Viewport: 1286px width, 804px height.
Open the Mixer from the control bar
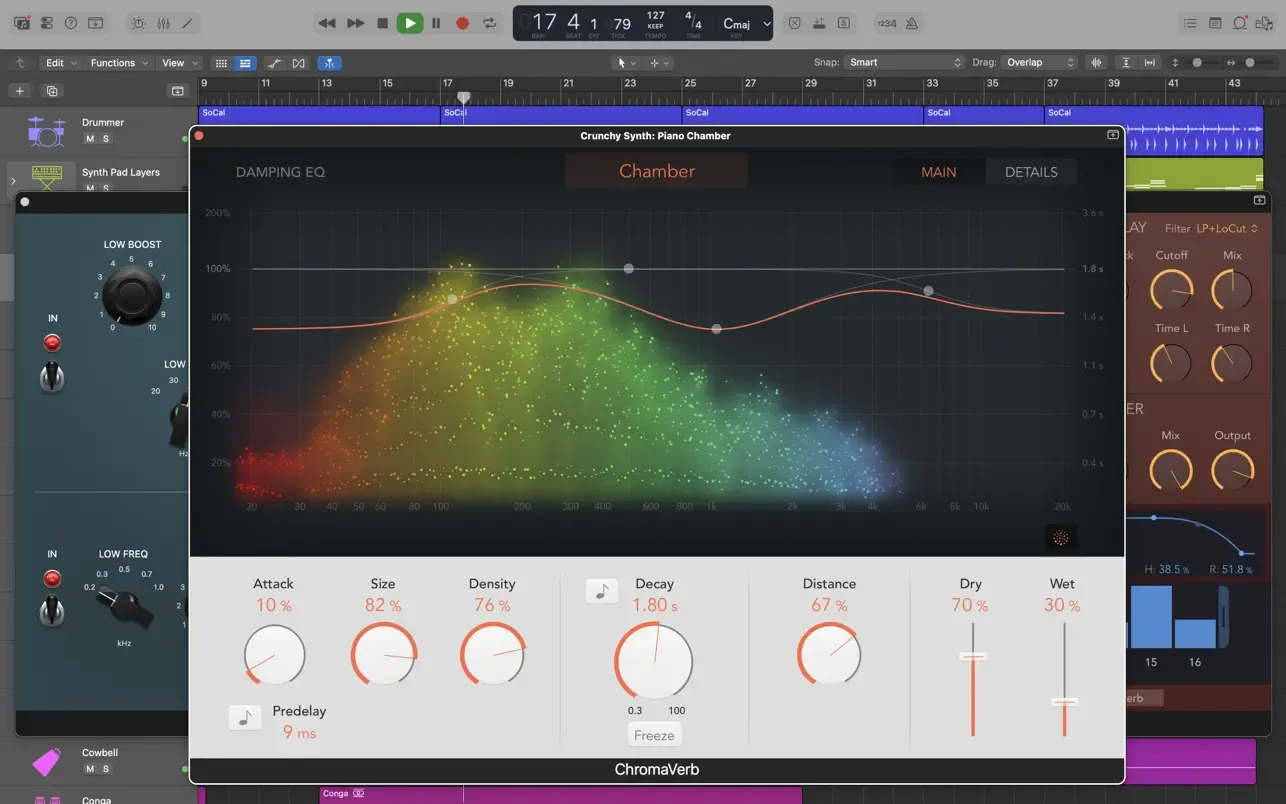coord(162,23)
